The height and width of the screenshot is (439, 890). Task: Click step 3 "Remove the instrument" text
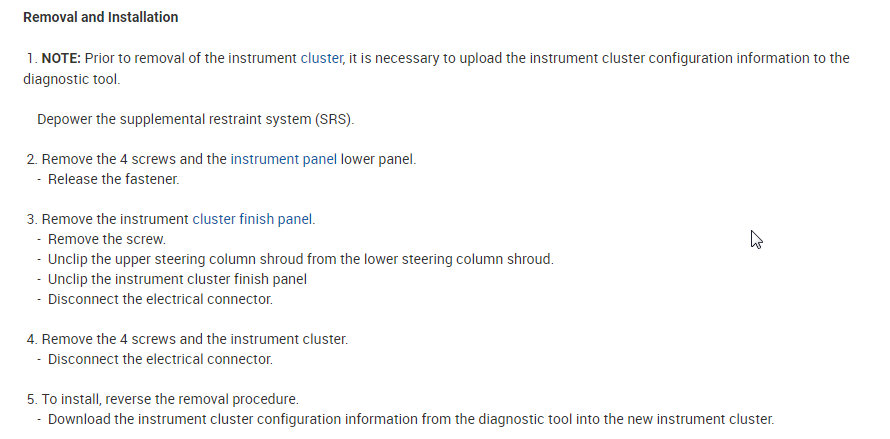(115, 219)
